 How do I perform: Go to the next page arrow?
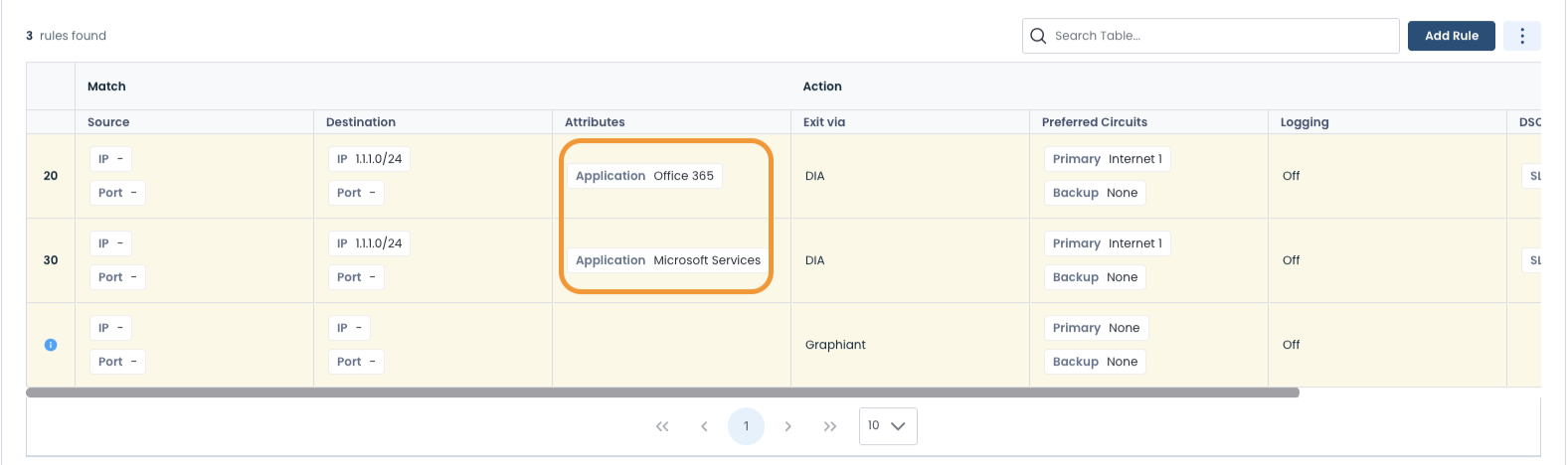tap(787, 426)
